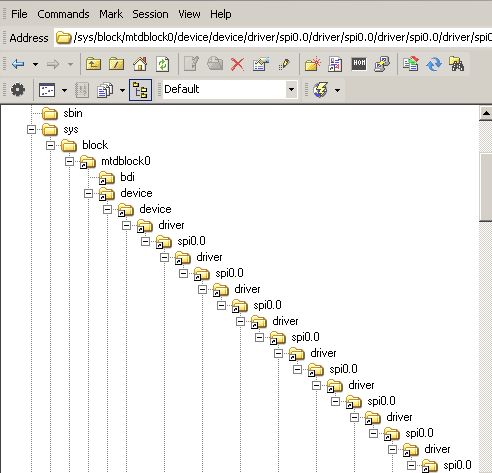Screen dimensions: 492x473
Task: Toggle the directory tree panel button
Action: pos(140,90)
